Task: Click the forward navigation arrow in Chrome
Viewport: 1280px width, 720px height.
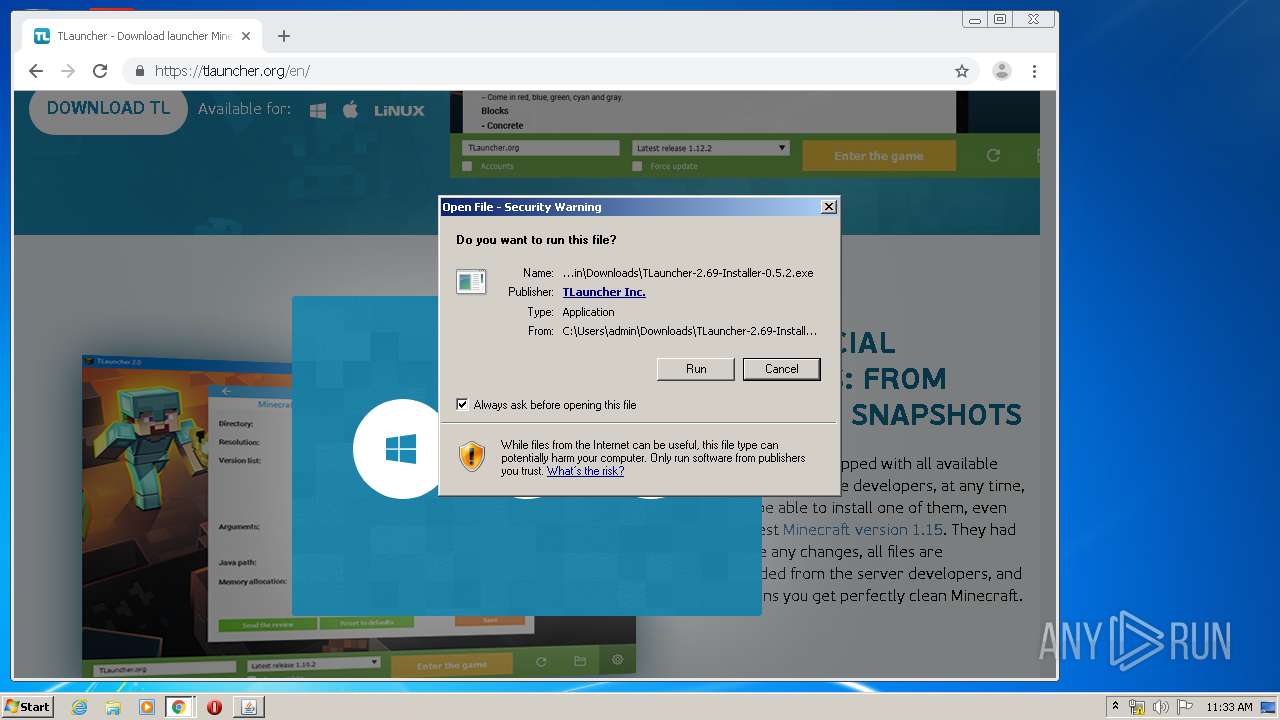Action: (68, 71)
